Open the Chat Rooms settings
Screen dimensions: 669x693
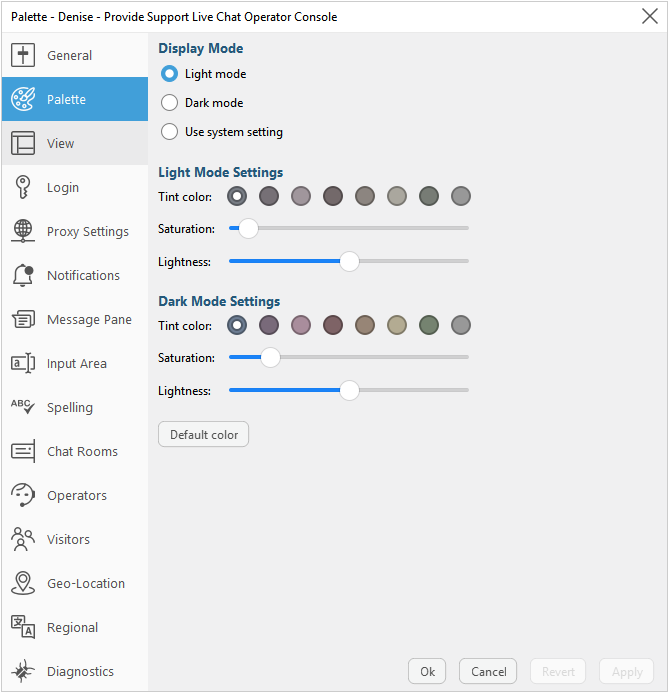[75, 451]
